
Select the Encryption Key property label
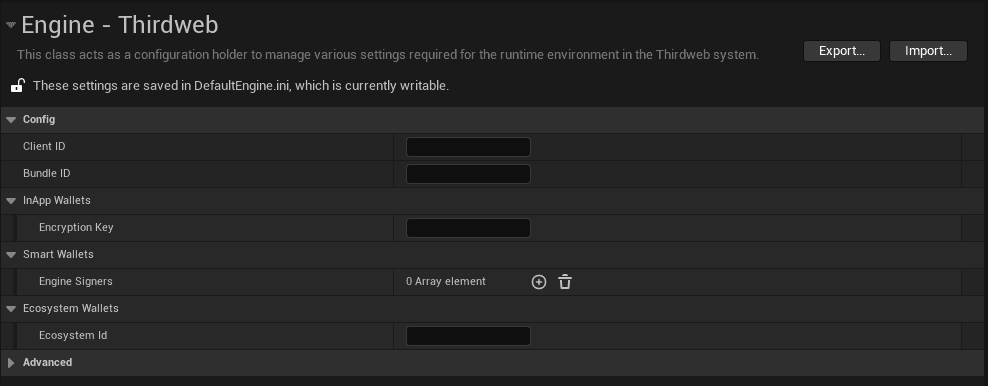click(76, 227)
